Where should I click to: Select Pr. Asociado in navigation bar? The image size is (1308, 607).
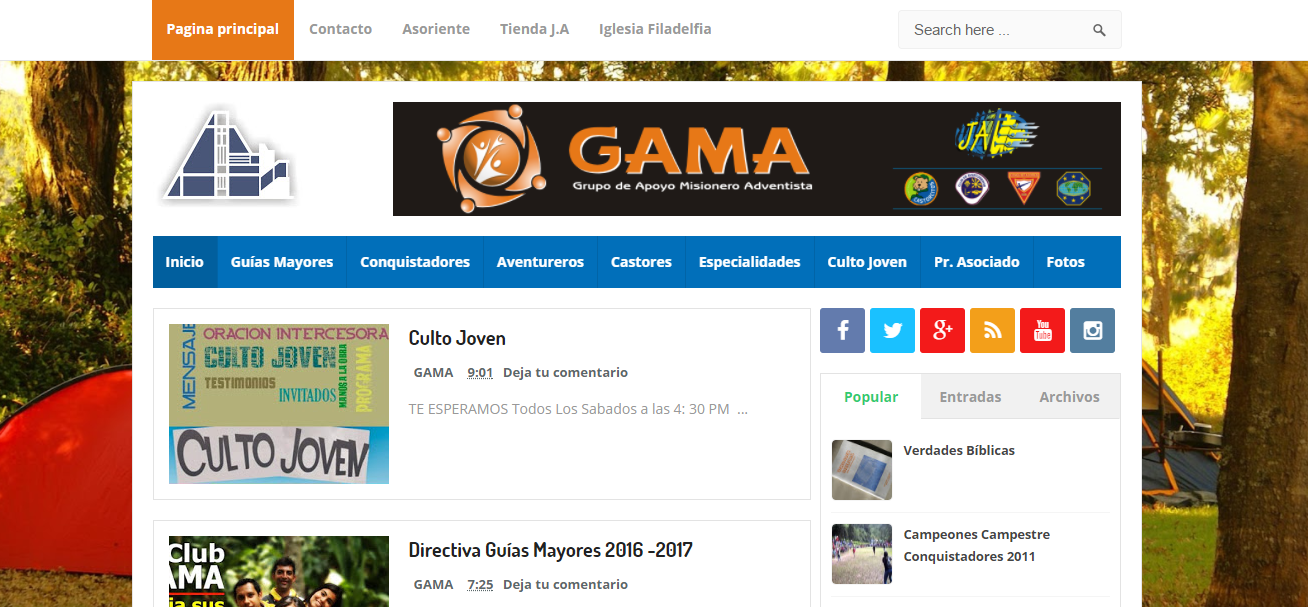[977, 262]
